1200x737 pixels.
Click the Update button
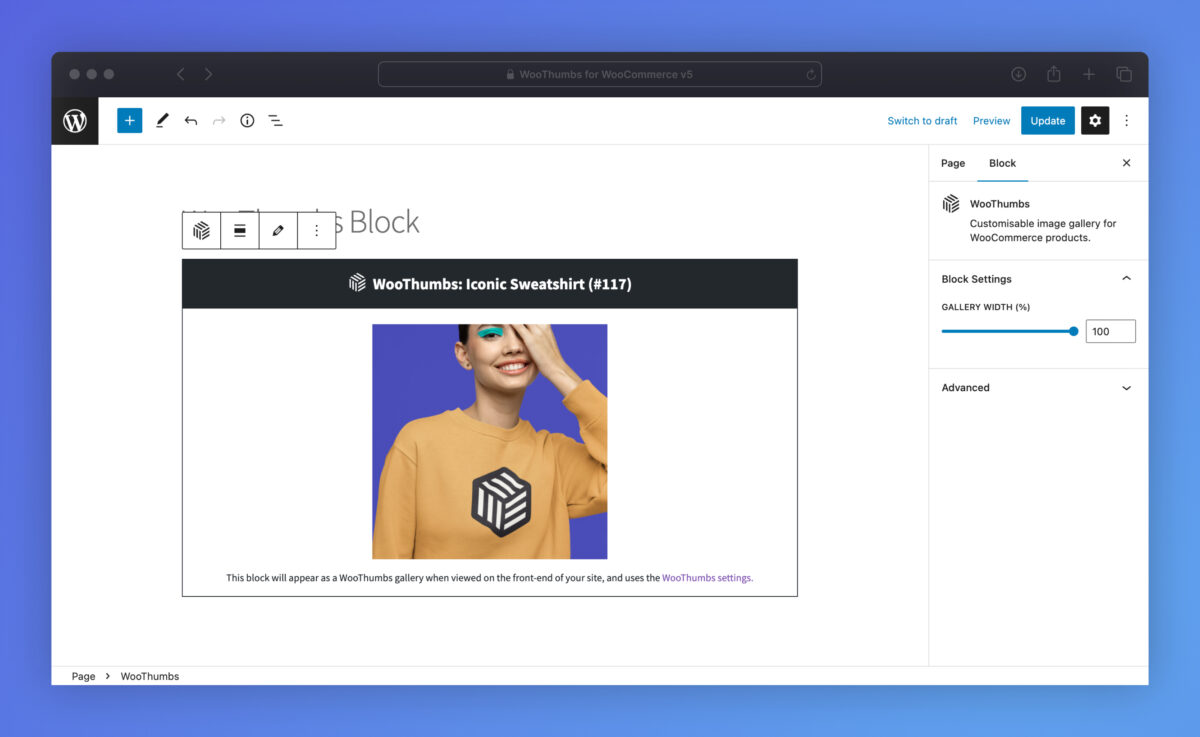pos(1047,121)
